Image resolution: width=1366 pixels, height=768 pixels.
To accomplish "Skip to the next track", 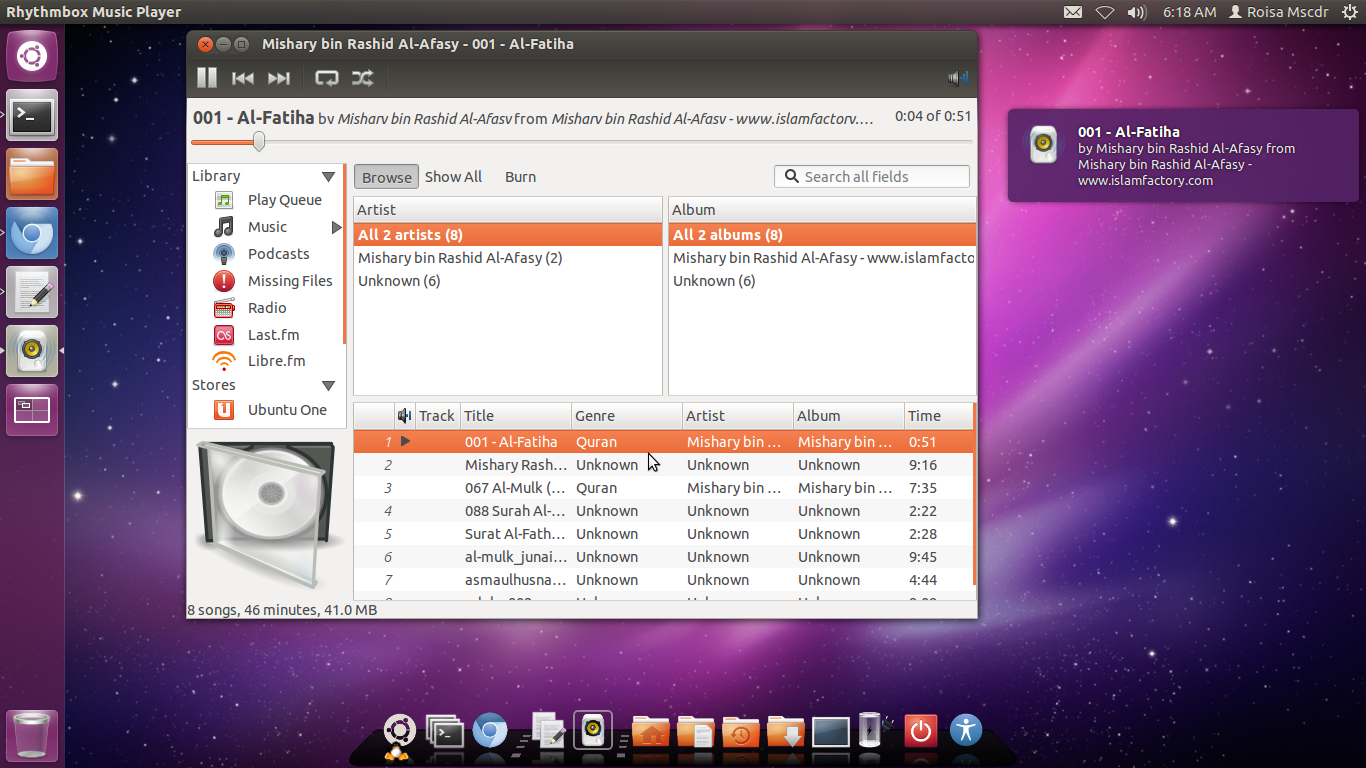I will click(x=279, y=78).
